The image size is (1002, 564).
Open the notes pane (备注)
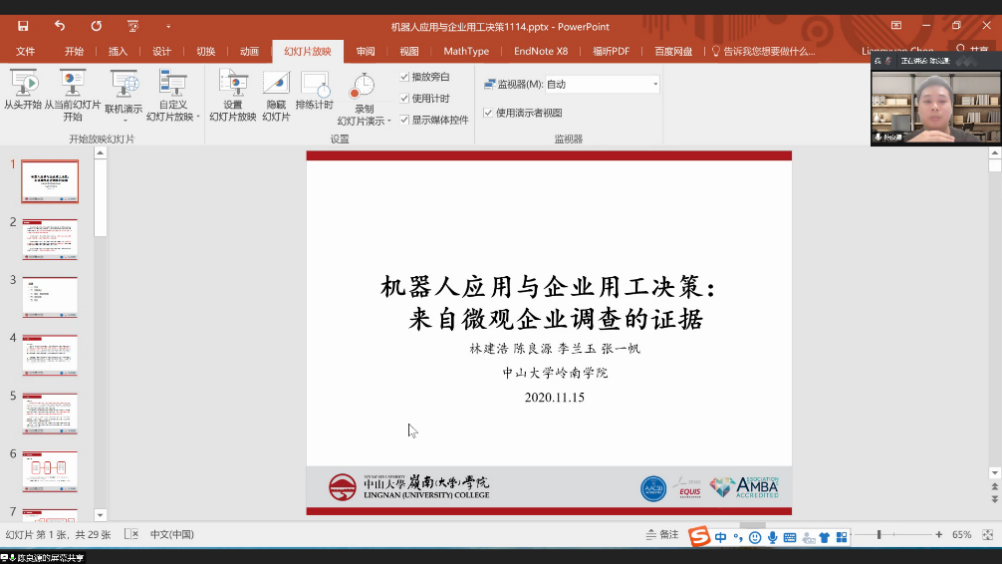[662, 535]
